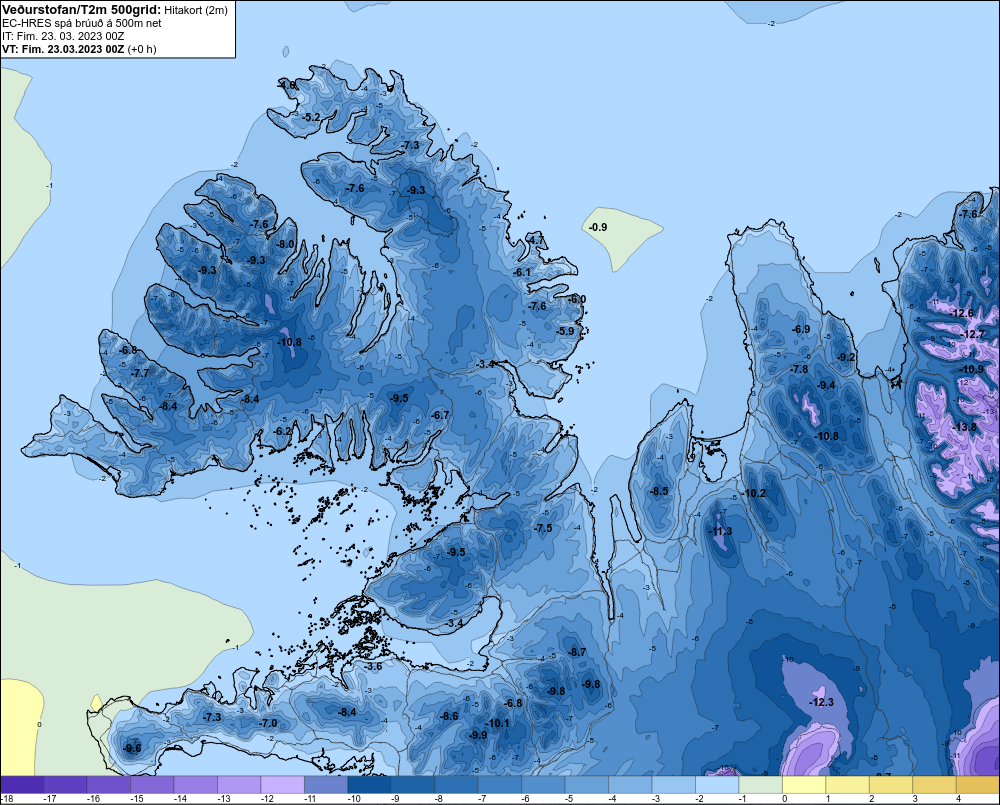The width and height of the screenshot is (1000, 805).
Task: Click the -7.0 temperature label
Action: (268, 723)
